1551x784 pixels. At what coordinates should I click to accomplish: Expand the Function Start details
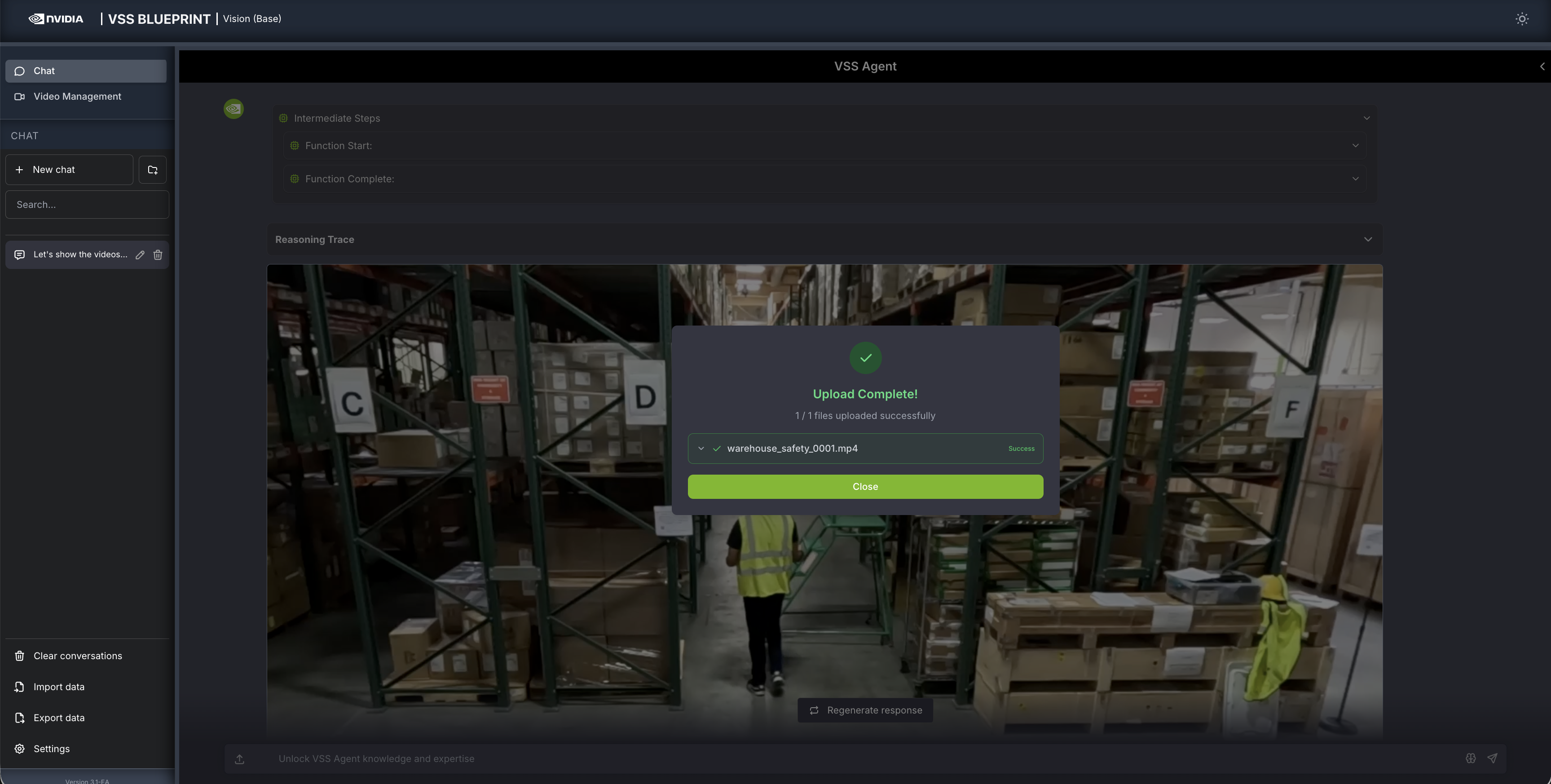[1355, 146]
